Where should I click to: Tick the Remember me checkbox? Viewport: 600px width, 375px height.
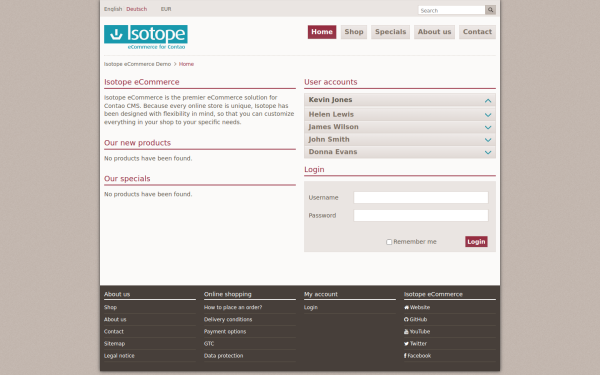(x=389, y=242)
